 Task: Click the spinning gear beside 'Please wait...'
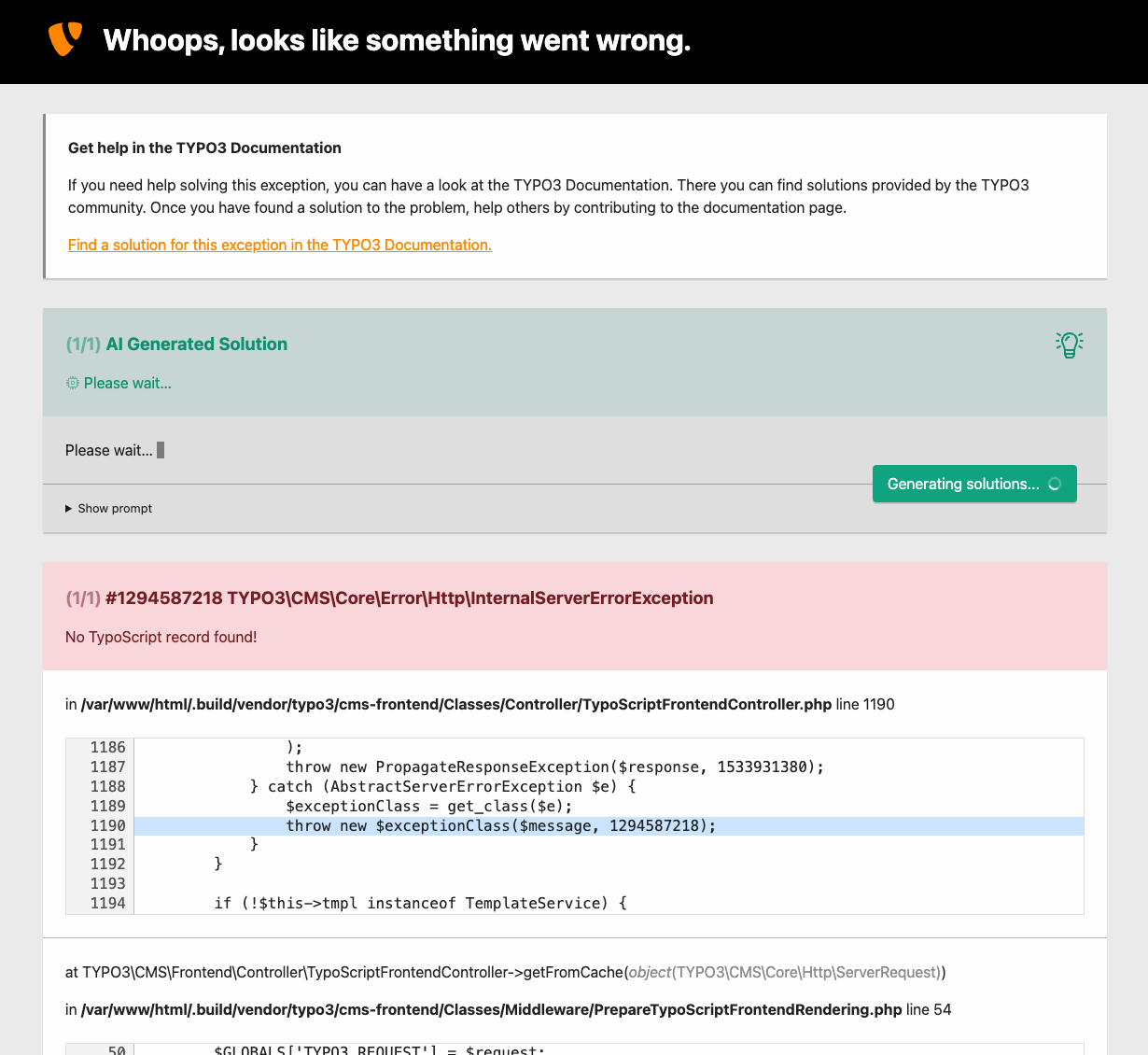[72, 383]
